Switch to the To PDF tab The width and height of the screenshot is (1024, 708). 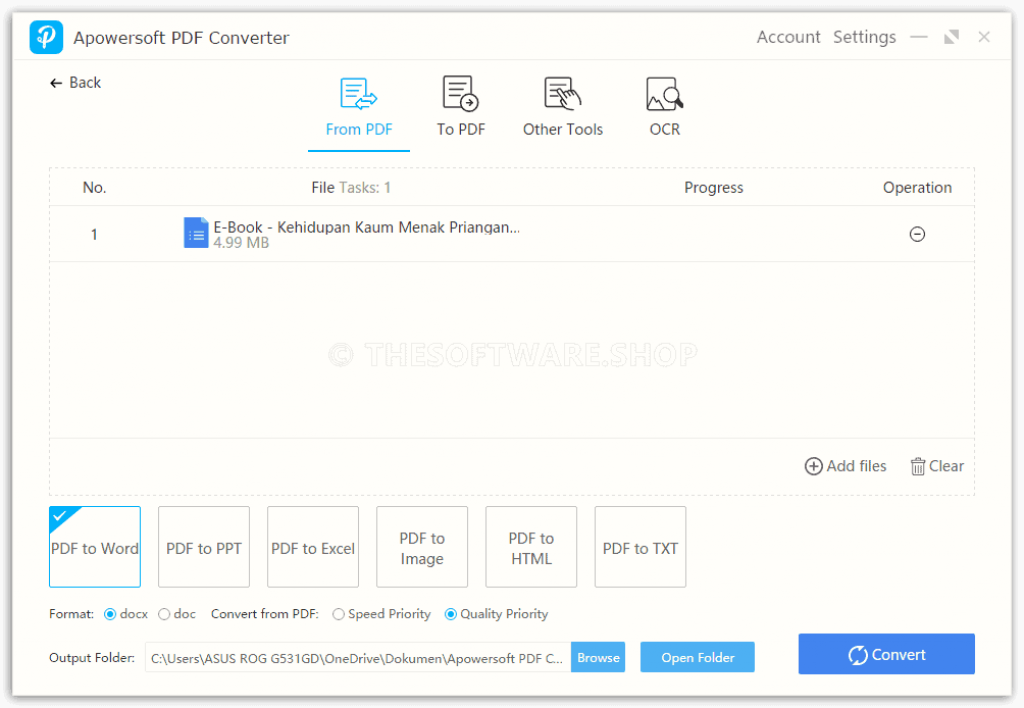click(460, 108)
